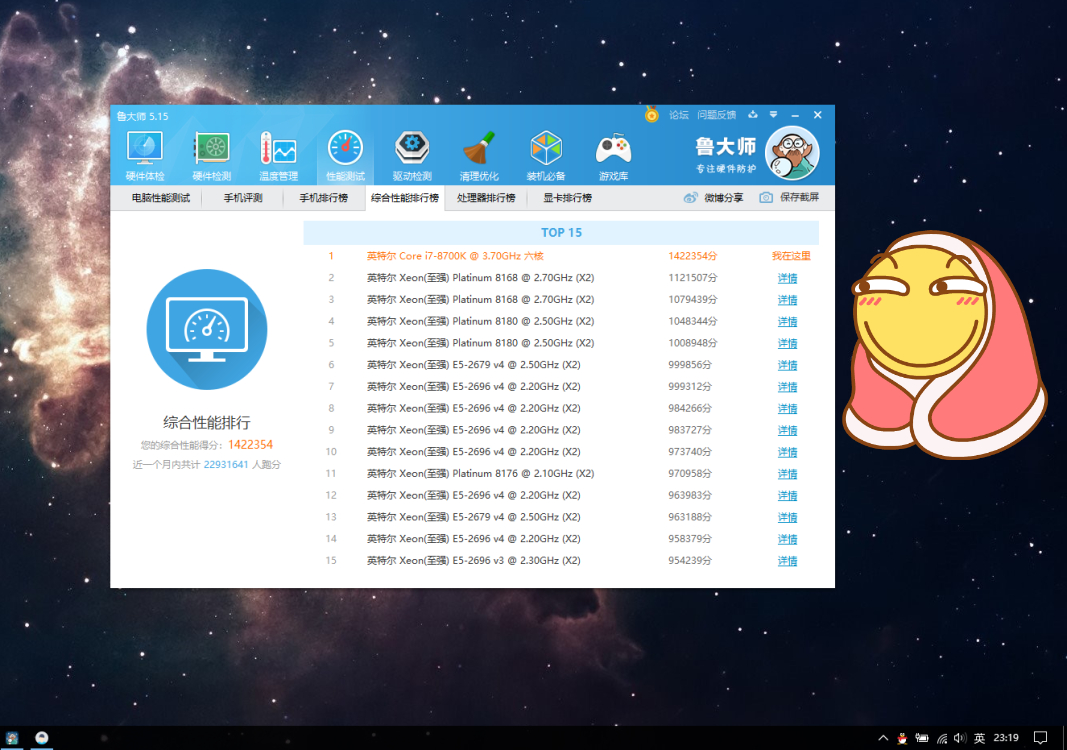Open the title bar dropdown menu arrow
This screenshot has height=750, width=1067.
pos(773,114)
